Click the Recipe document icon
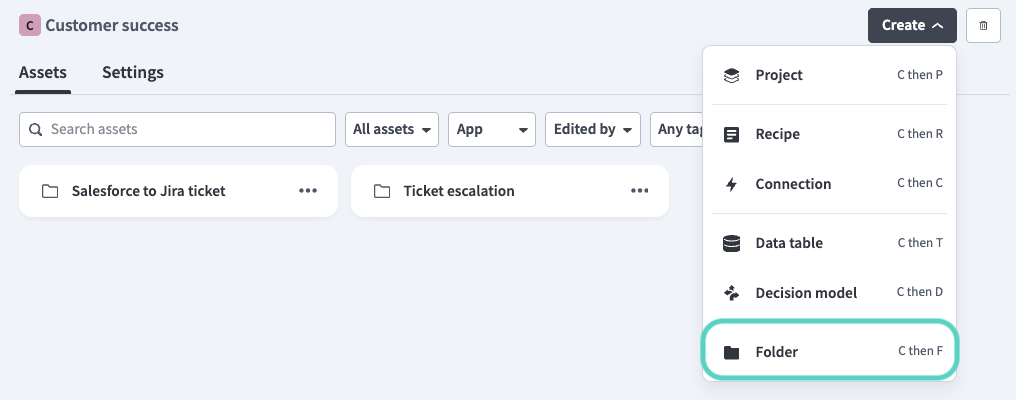 (731, 134)
